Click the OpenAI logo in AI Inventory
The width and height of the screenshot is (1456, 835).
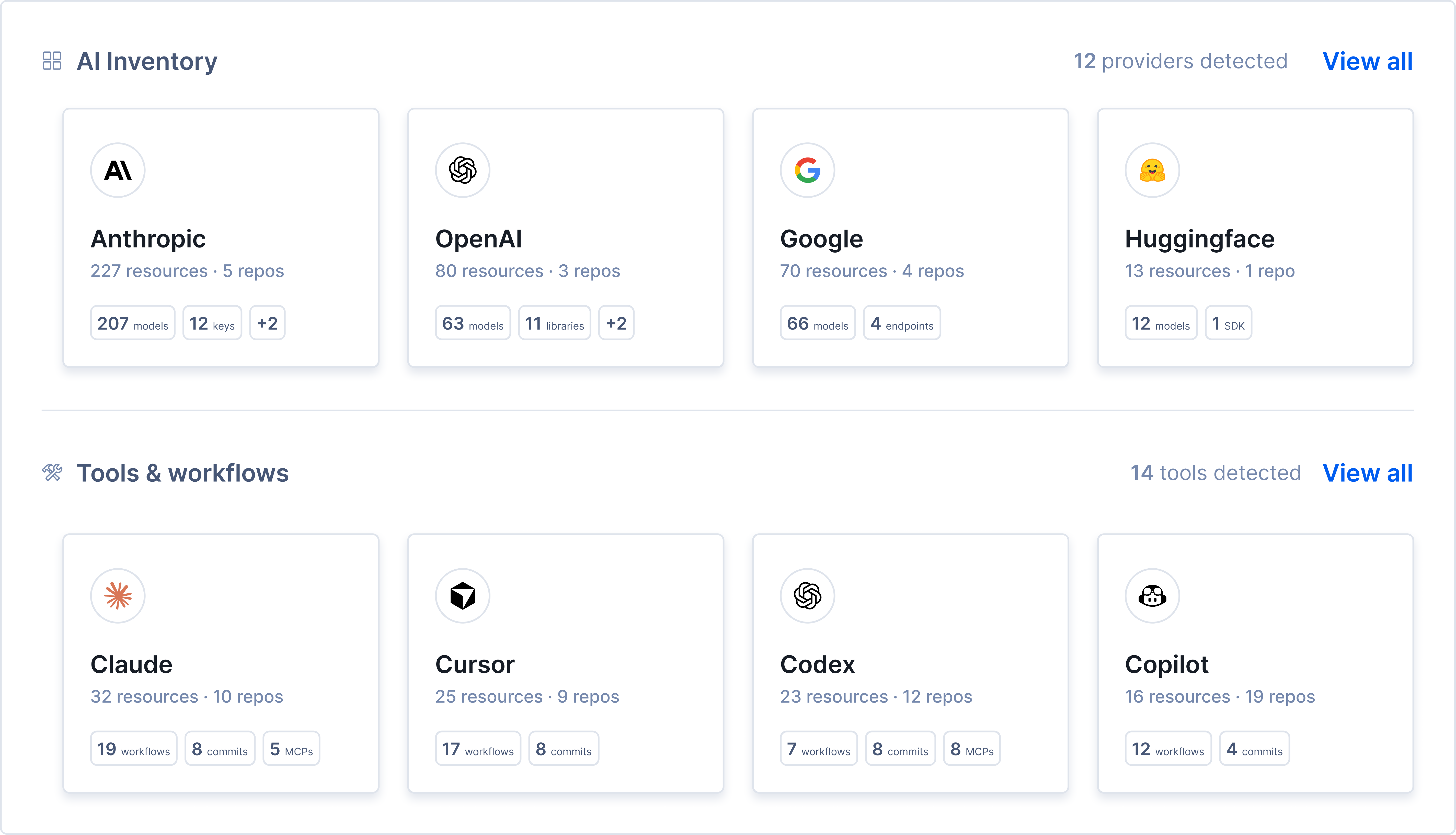[x=463, y=170]
